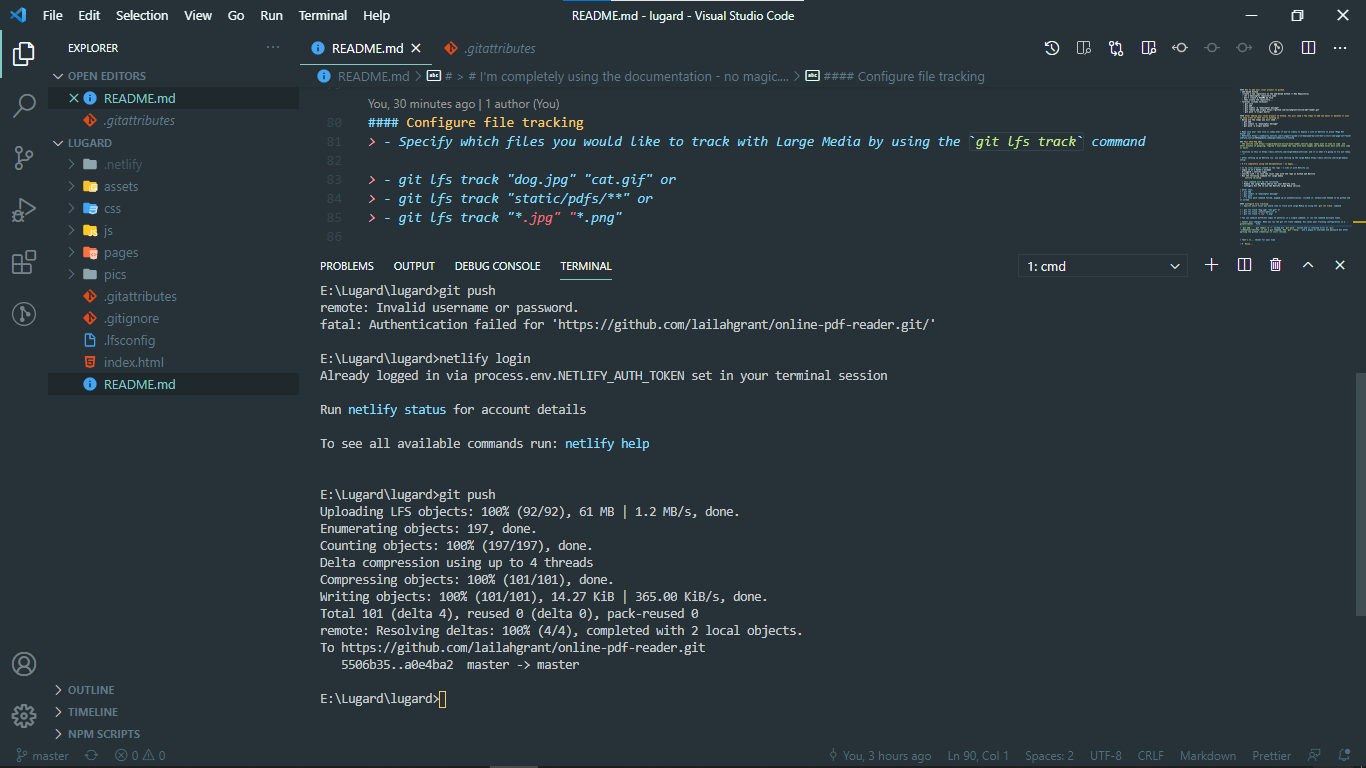This screenshot has width=1366, height=768.
Task: Click the CRLF line ending indicator
Action: pyautogui.click(x=1150, y=755)
